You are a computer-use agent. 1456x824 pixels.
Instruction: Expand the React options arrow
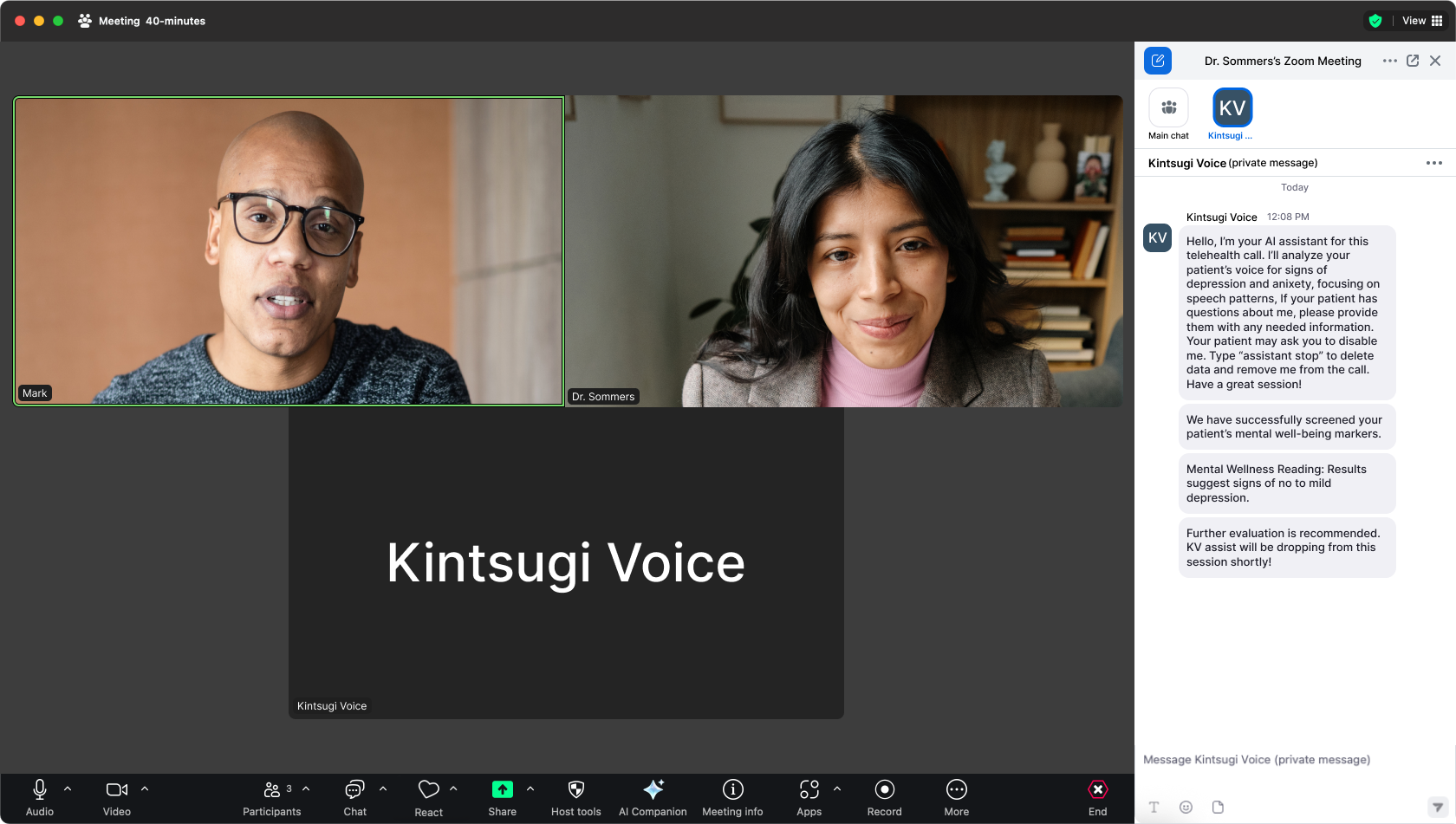tap(453, 789)
